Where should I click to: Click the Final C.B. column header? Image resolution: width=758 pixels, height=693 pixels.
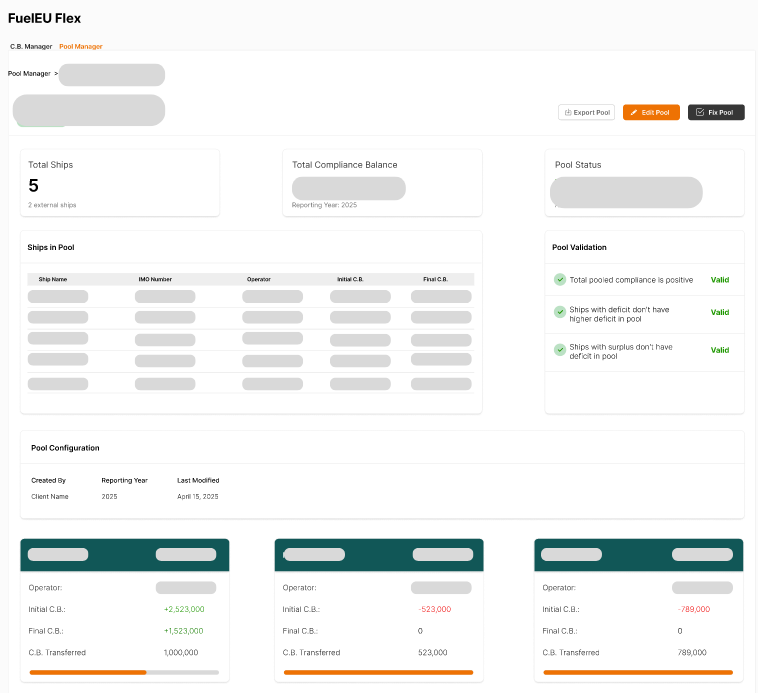coord(436,279)
